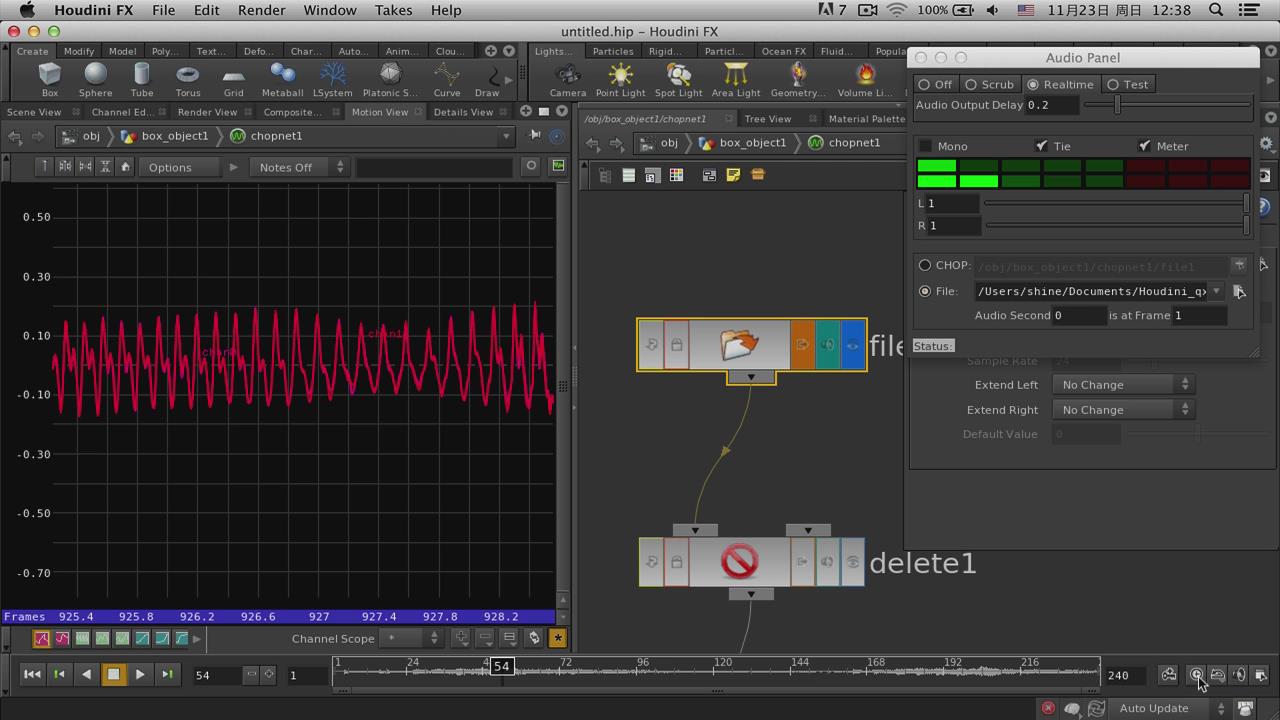
Task: Add a Spot Light from the shelf
Action: coord(679,80)
